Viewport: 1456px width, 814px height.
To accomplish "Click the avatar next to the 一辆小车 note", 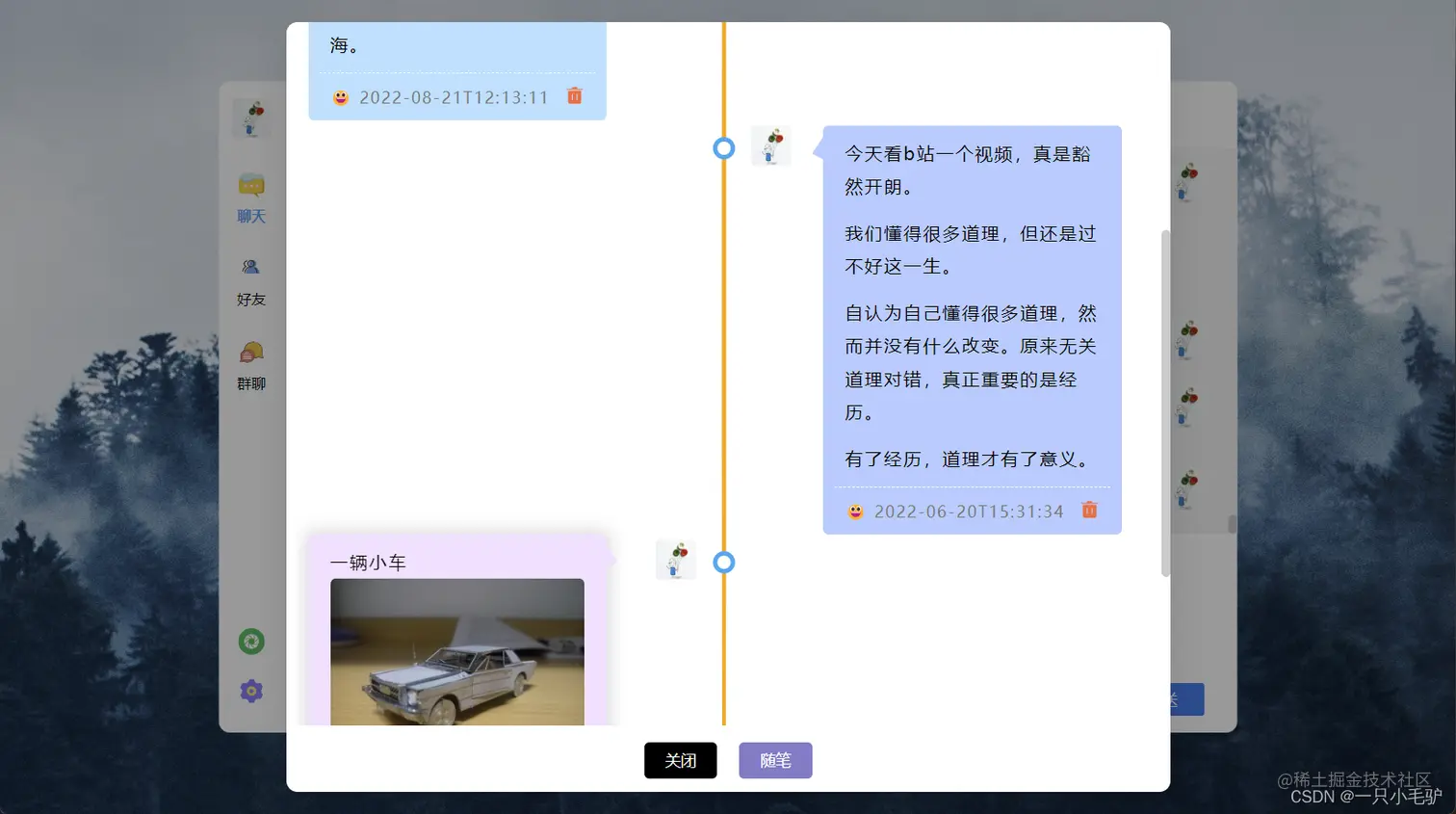I will coord(675,559).
